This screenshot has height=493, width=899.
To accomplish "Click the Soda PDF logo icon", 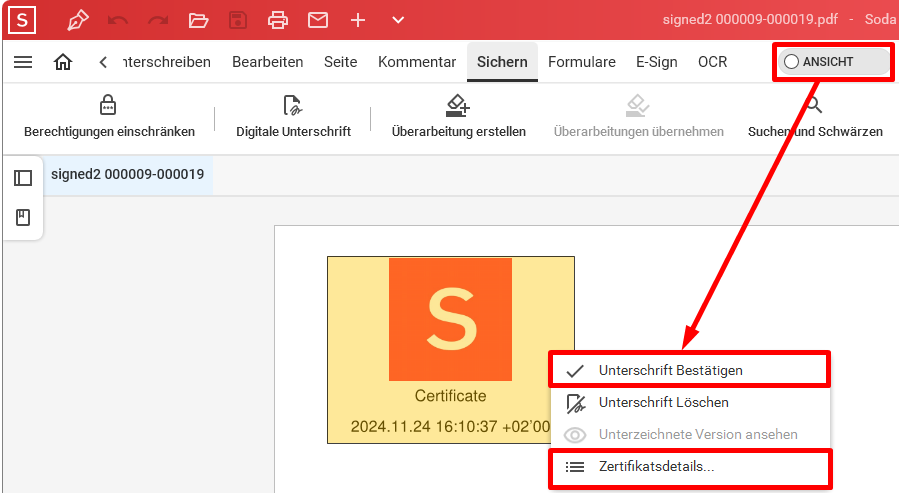I will click(22, 20).
